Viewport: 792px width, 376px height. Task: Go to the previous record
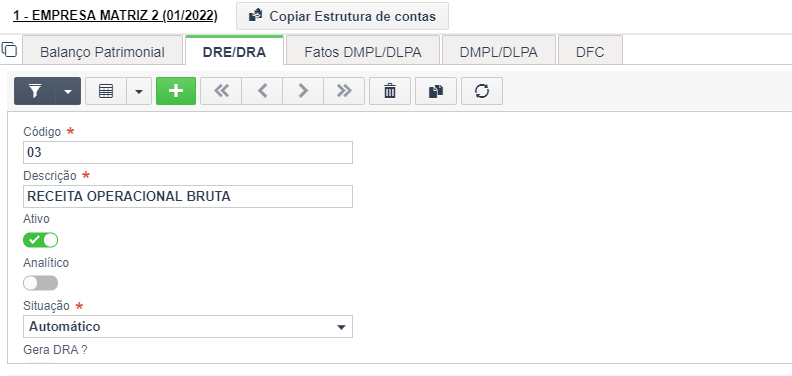pyautogui.click(x=262, y=91)
